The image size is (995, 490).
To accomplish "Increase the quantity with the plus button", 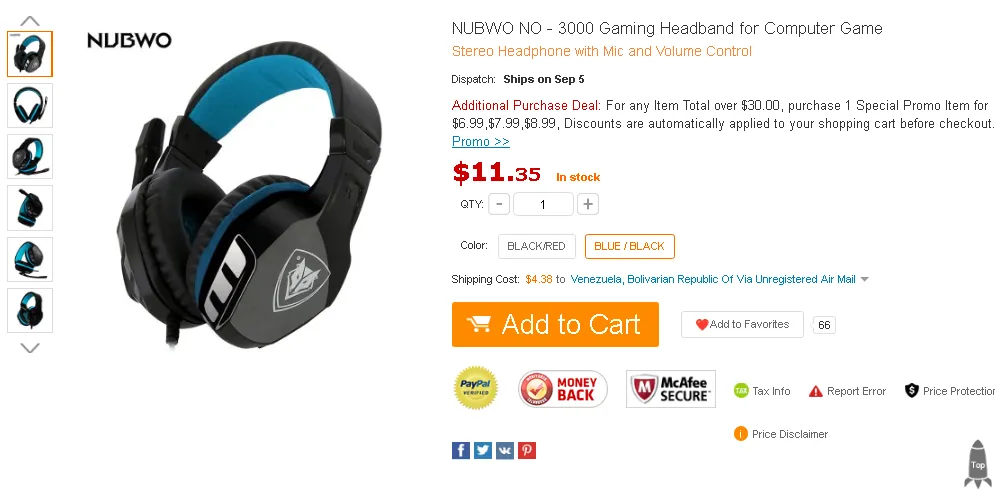I will pyautogui.click(x=588, y=204).
